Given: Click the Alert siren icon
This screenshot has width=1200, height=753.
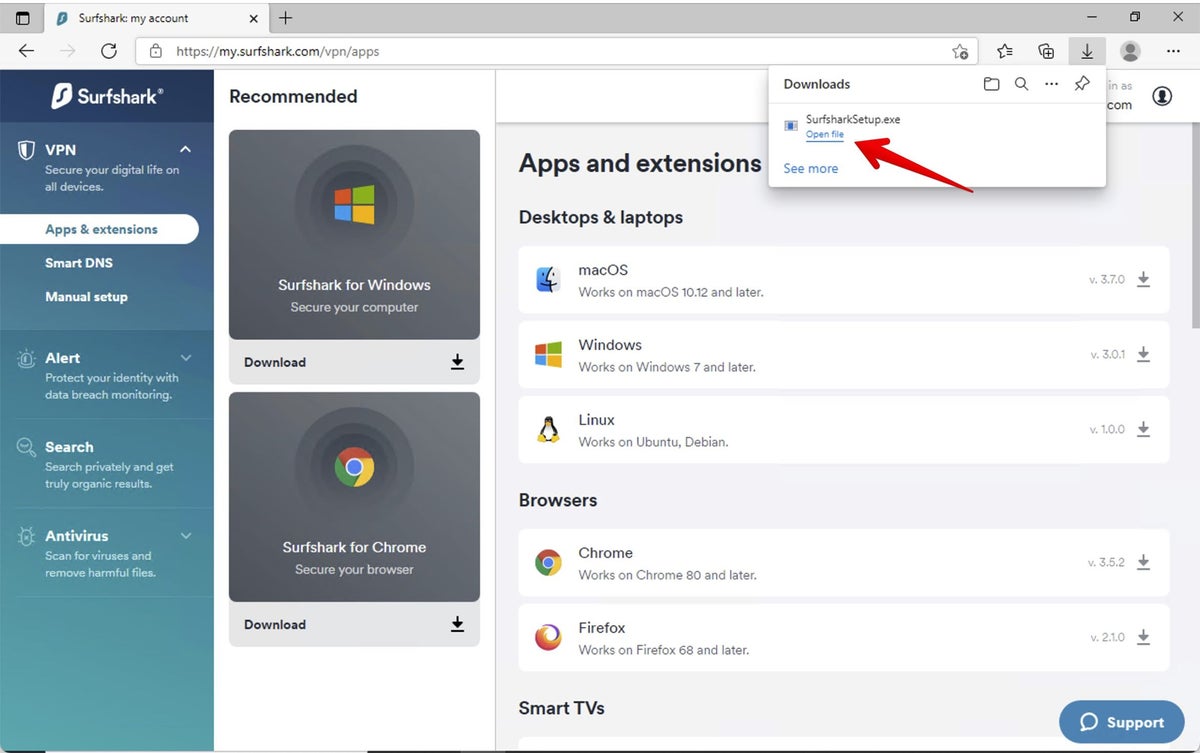Looking at the screenshot, I should tap(27, 358).
